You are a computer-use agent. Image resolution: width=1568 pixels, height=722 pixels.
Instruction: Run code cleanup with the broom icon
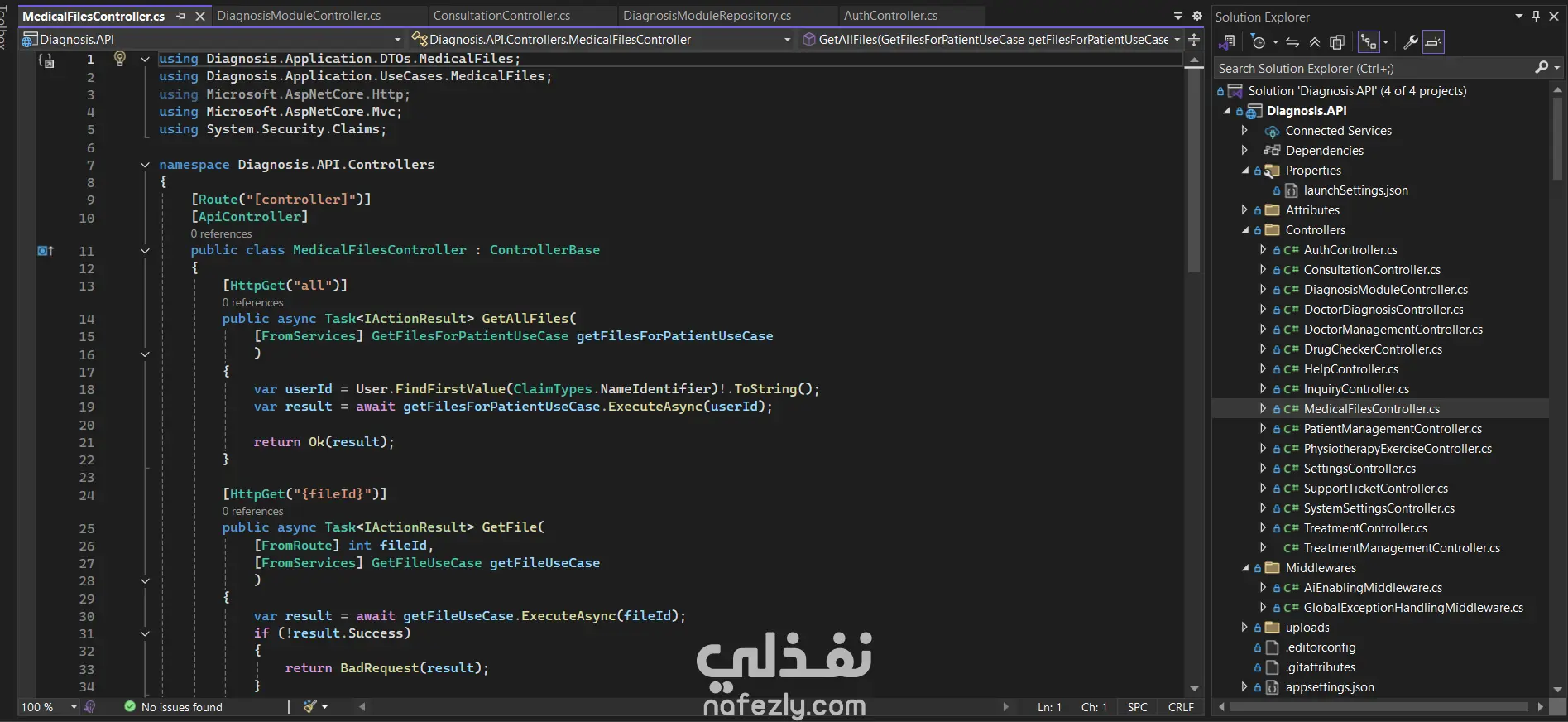click(310, 707)
